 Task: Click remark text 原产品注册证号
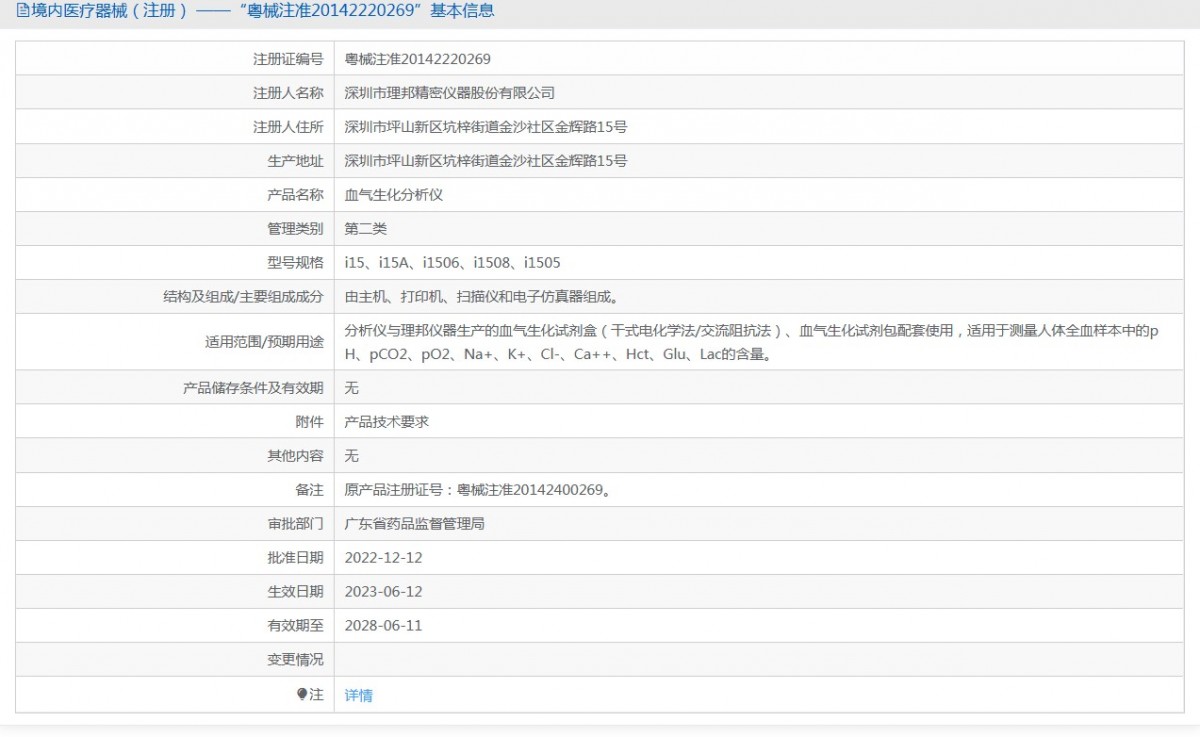pyautogui.click(x=478, y=490)
